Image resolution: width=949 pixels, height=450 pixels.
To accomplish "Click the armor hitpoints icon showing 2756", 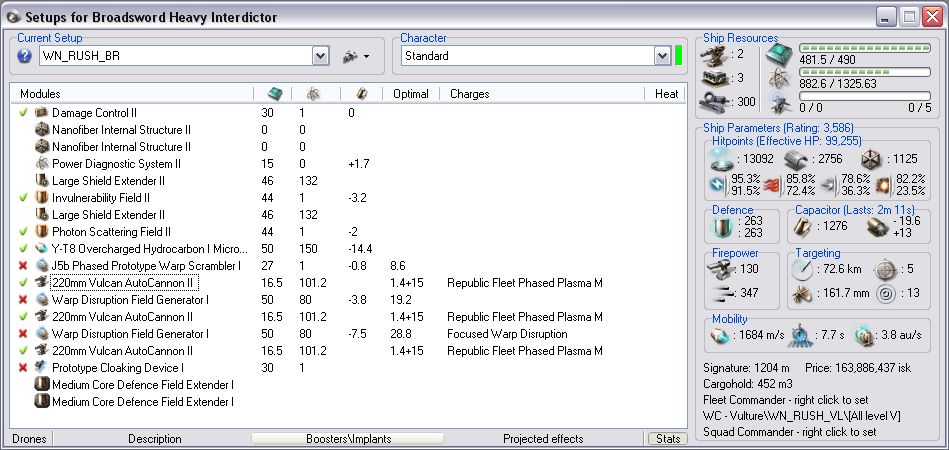I will pos(795,159).
